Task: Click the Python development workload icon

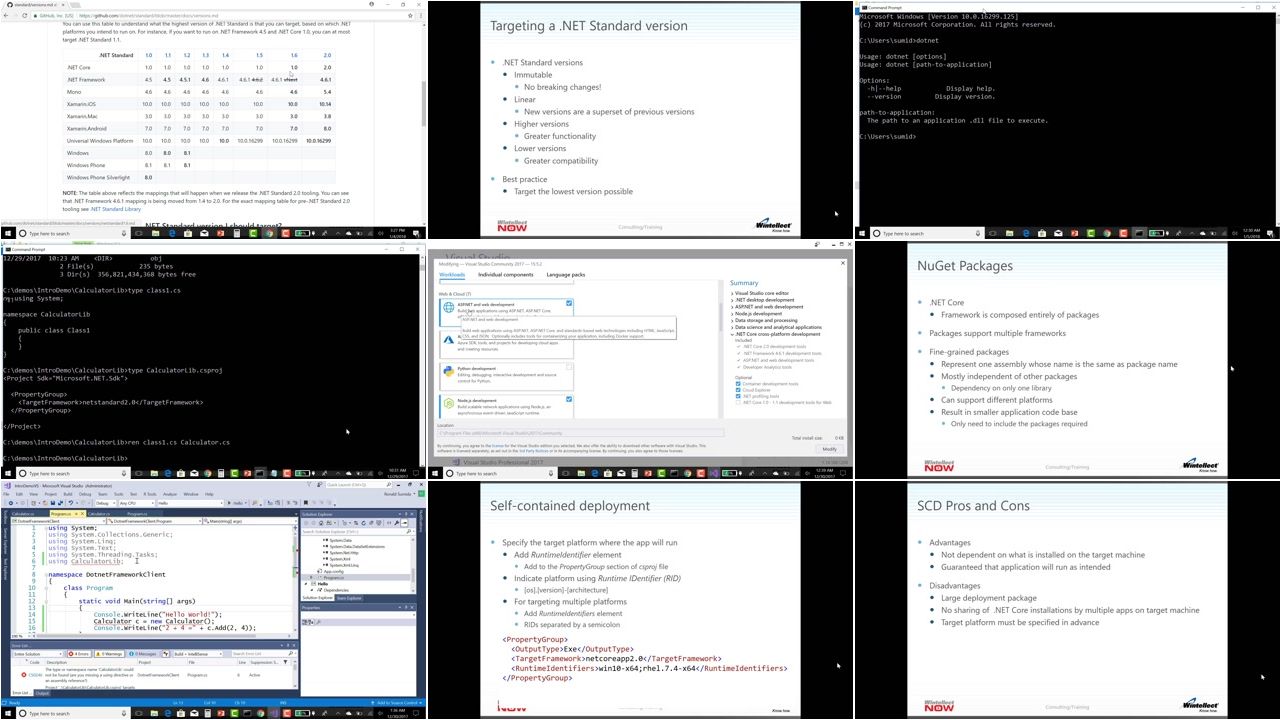Action: [449, 371]
